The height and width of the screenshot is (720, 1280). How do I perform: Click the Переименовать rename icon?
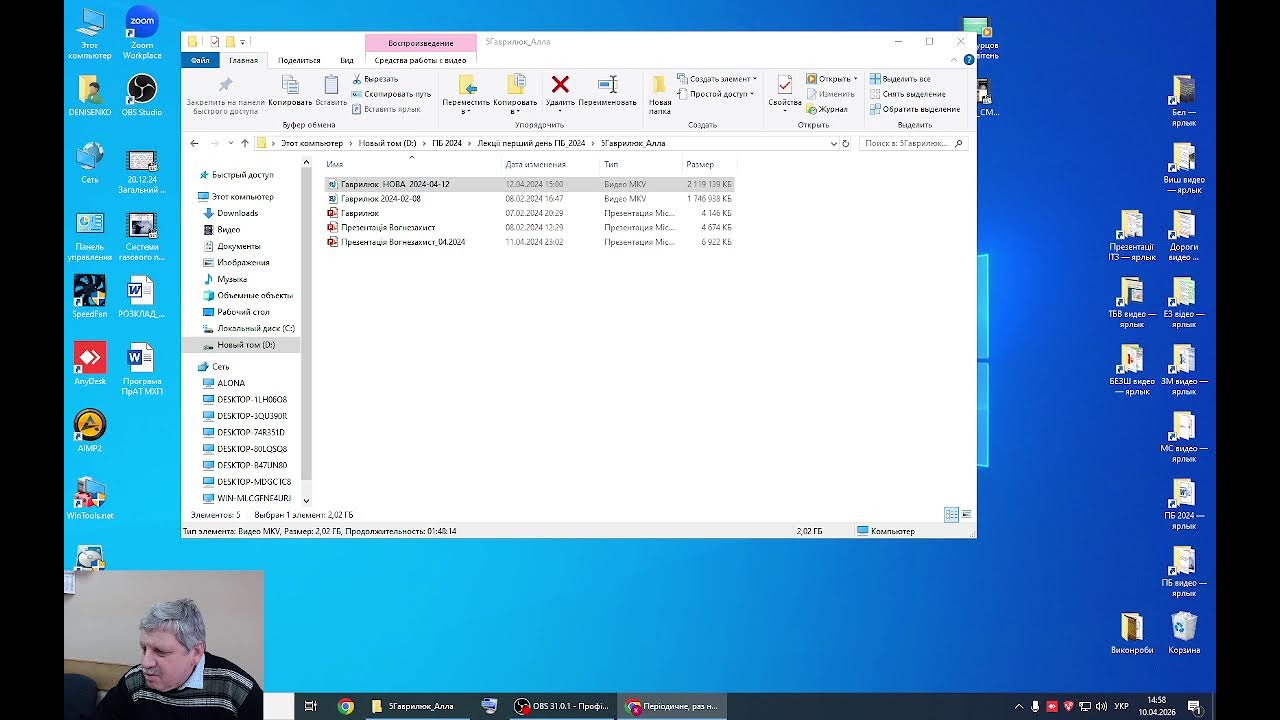pos(607,85)
